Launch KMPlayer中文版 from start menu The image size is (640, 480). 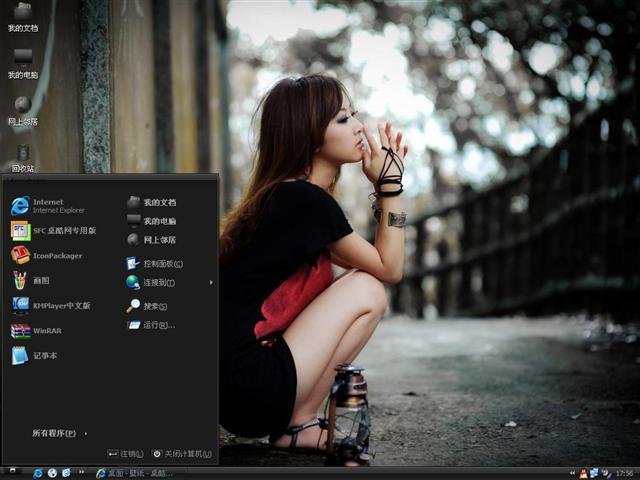tap(51, 305)
